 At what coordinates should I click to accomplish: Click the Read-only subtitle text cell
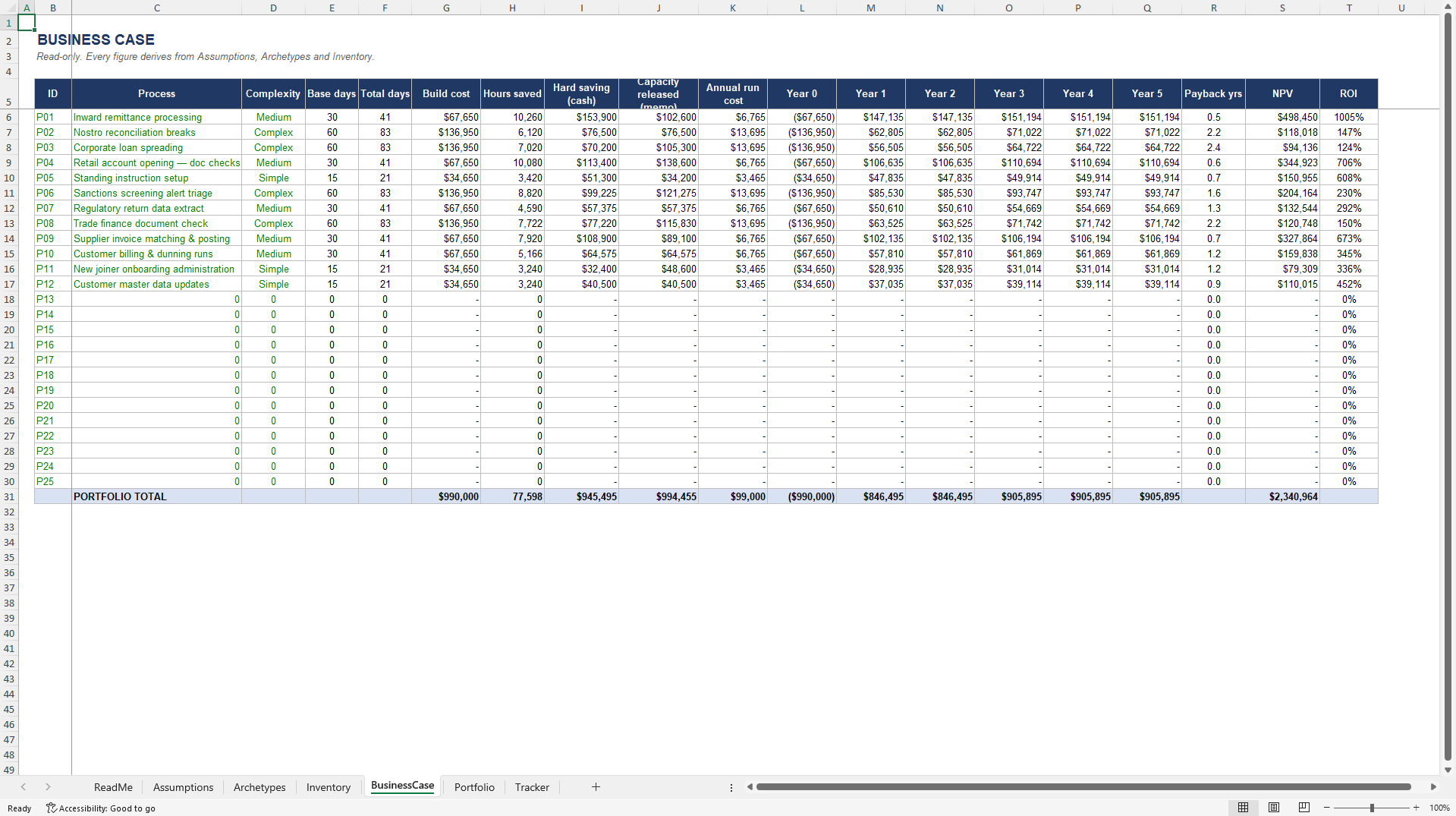pyautogui.click(x=206, y=57)
